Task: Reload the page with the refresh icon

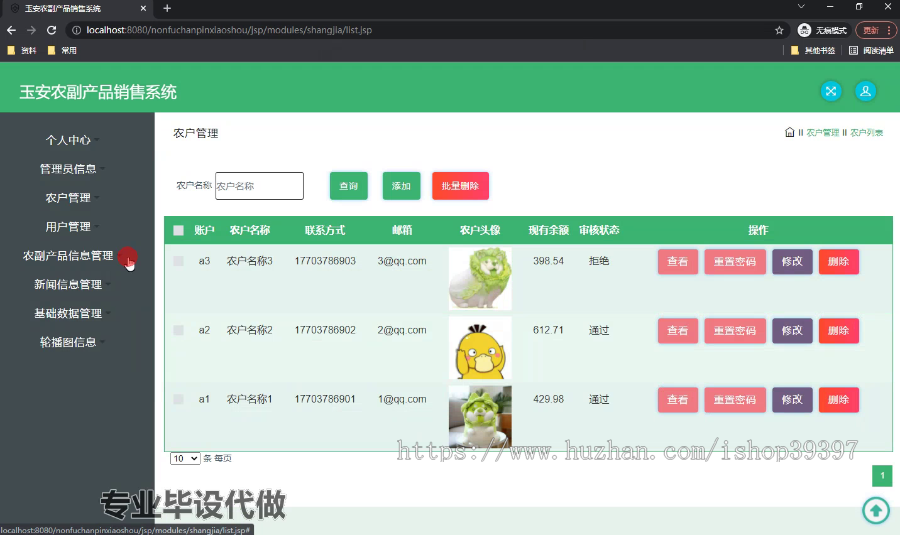Action: pos(52,30)
